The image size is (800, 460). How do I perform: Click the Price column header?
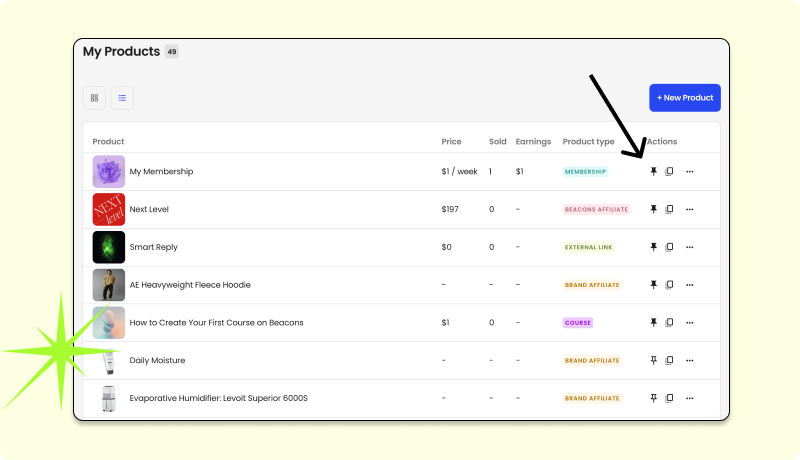click(451, 142)
